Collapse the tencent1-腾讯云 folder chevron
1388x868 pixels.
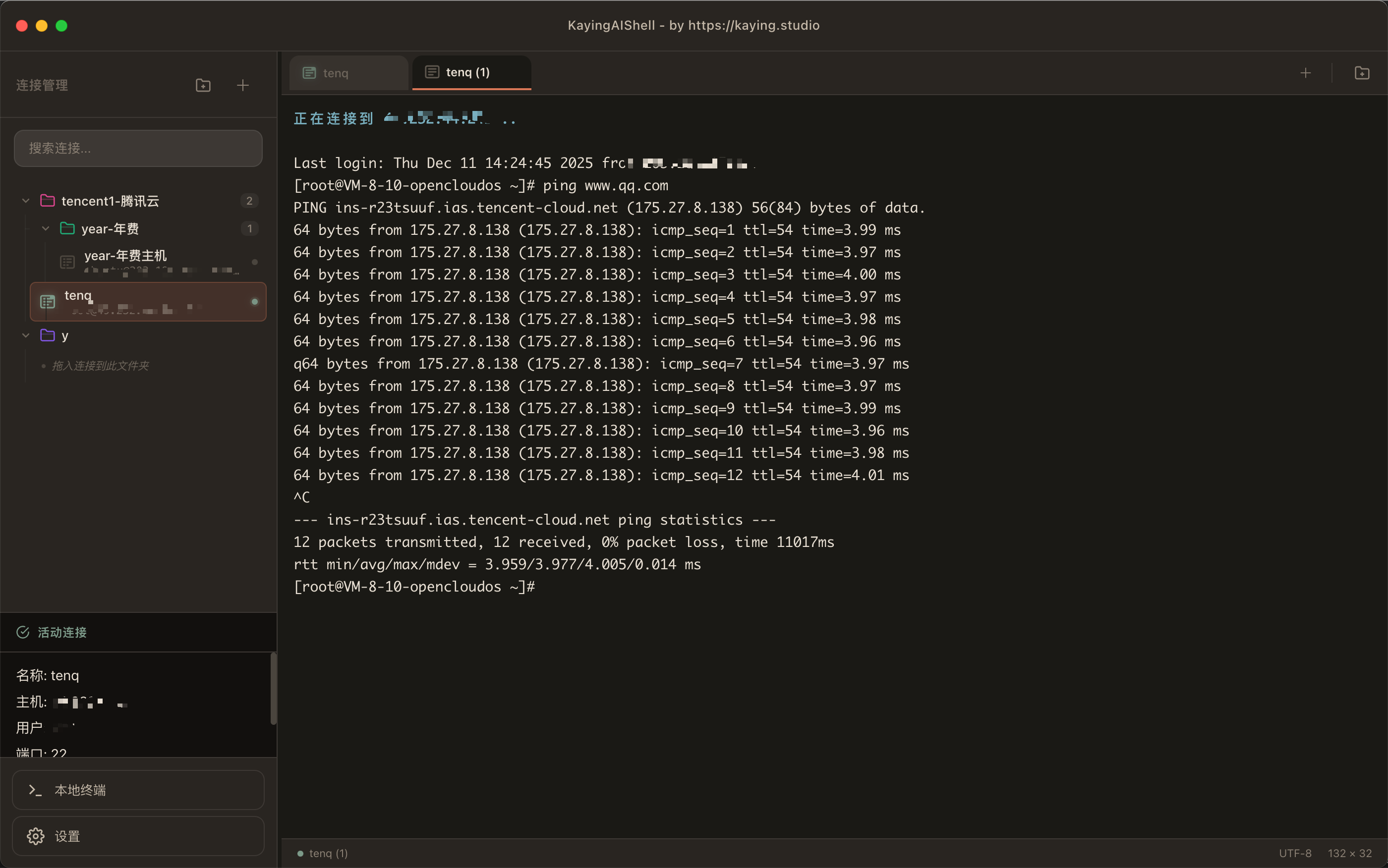tap(26, 200)
